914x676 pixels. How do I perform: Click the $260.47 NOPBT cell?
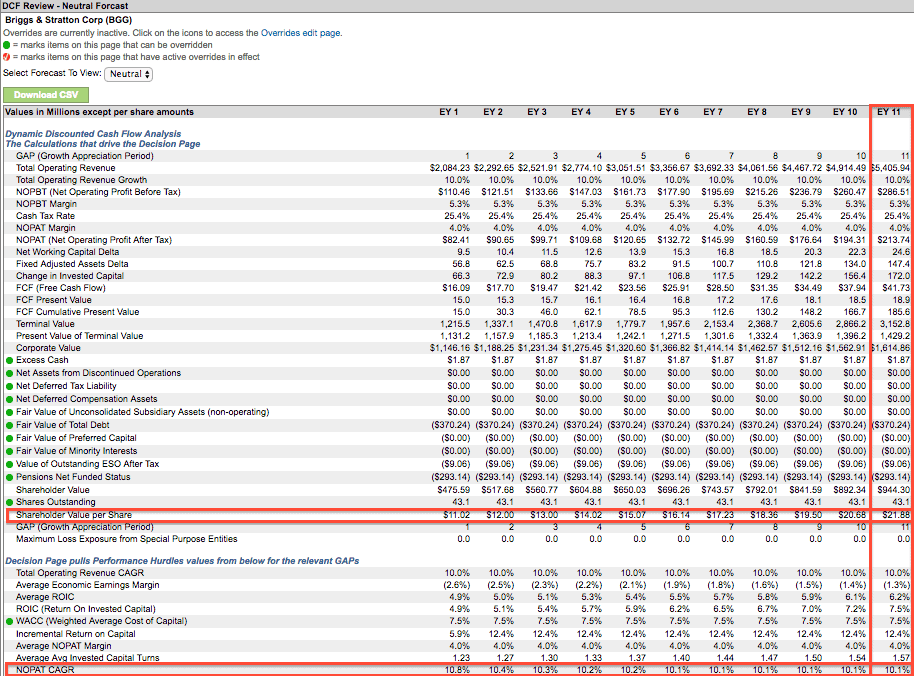click(850, 192)
